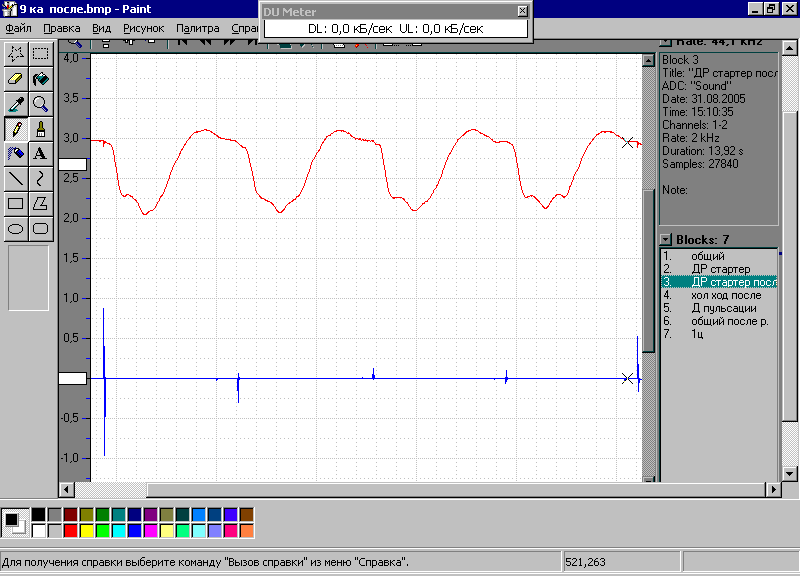The height and width of the screenshot is (576, 800).
Task: Click the "общий после р." block row in the picture
Action: 719,321
